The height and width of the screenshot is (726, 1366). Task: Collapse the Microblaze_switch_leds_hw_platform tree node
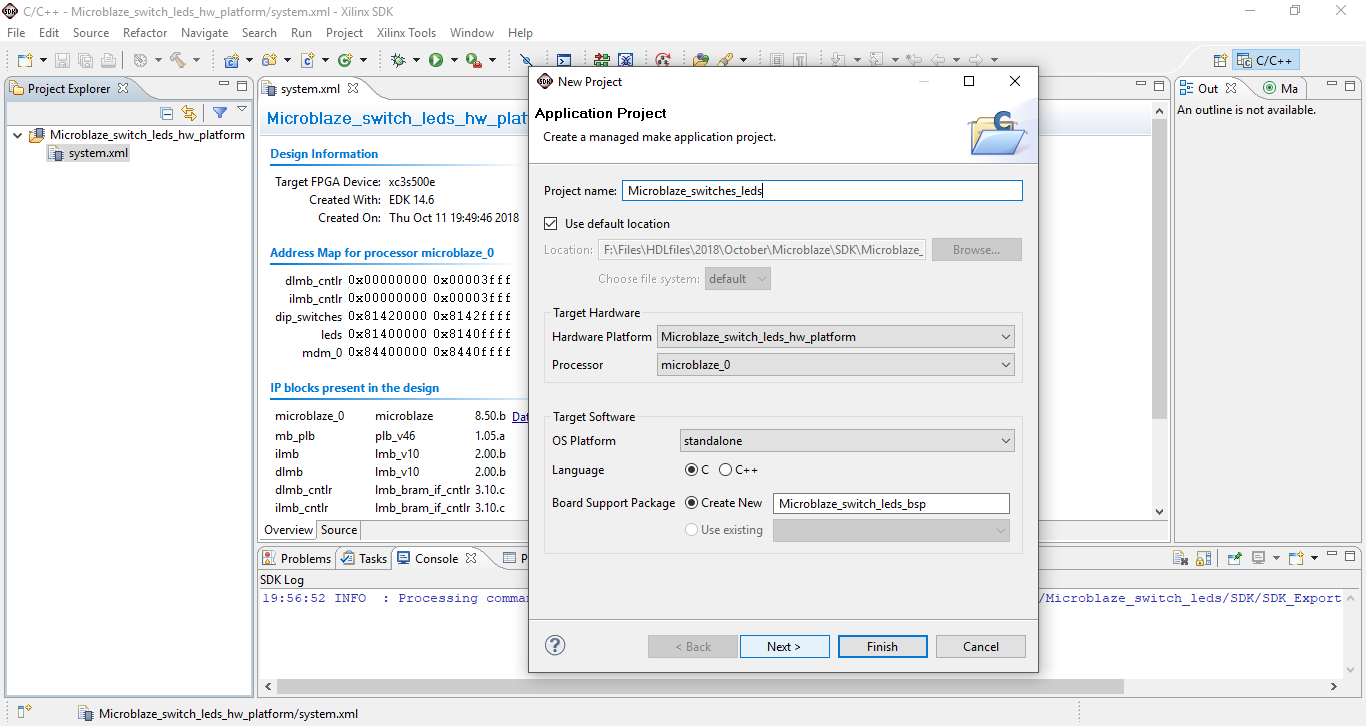(17, 135)
